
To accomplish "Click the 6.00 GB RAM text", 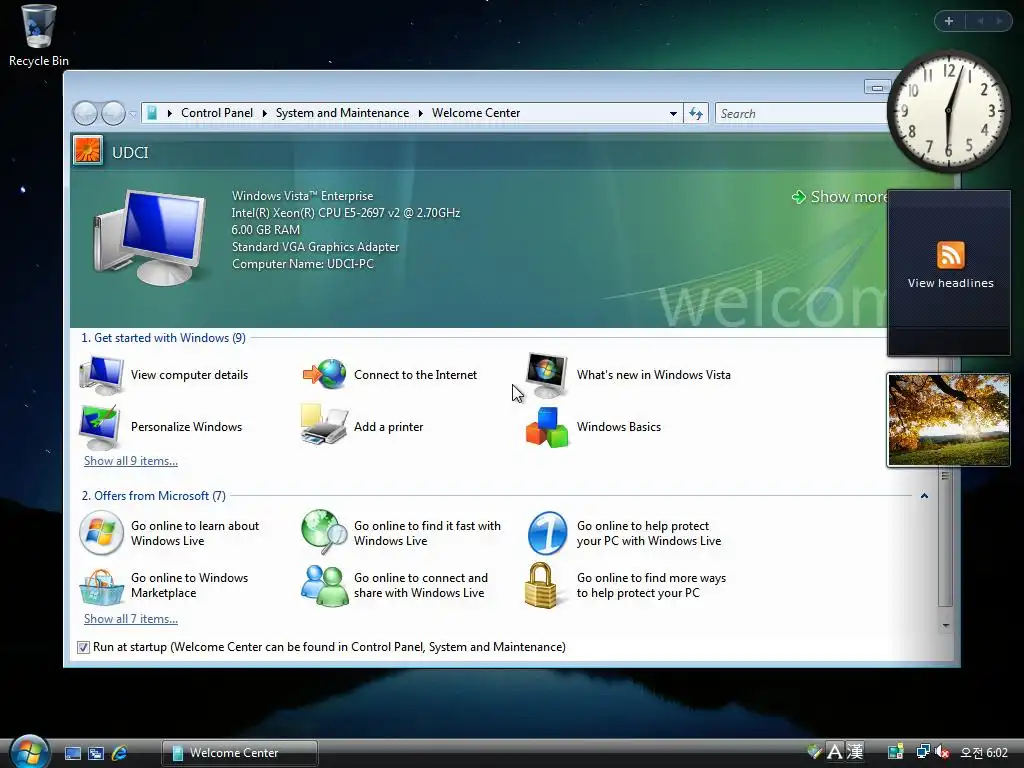I will coord(266,230).
